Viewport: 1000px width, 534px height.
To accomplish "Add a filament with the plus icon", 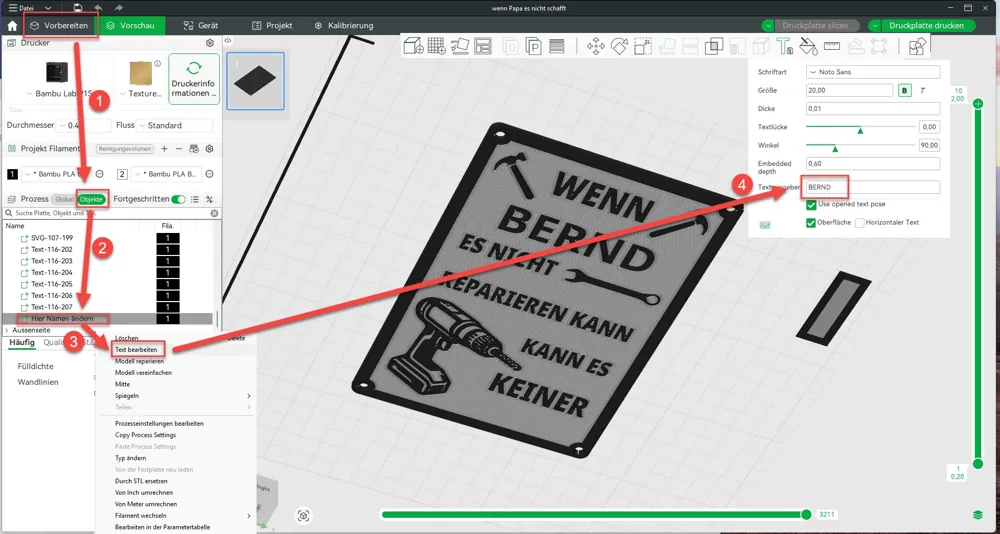I will [164, 149].
